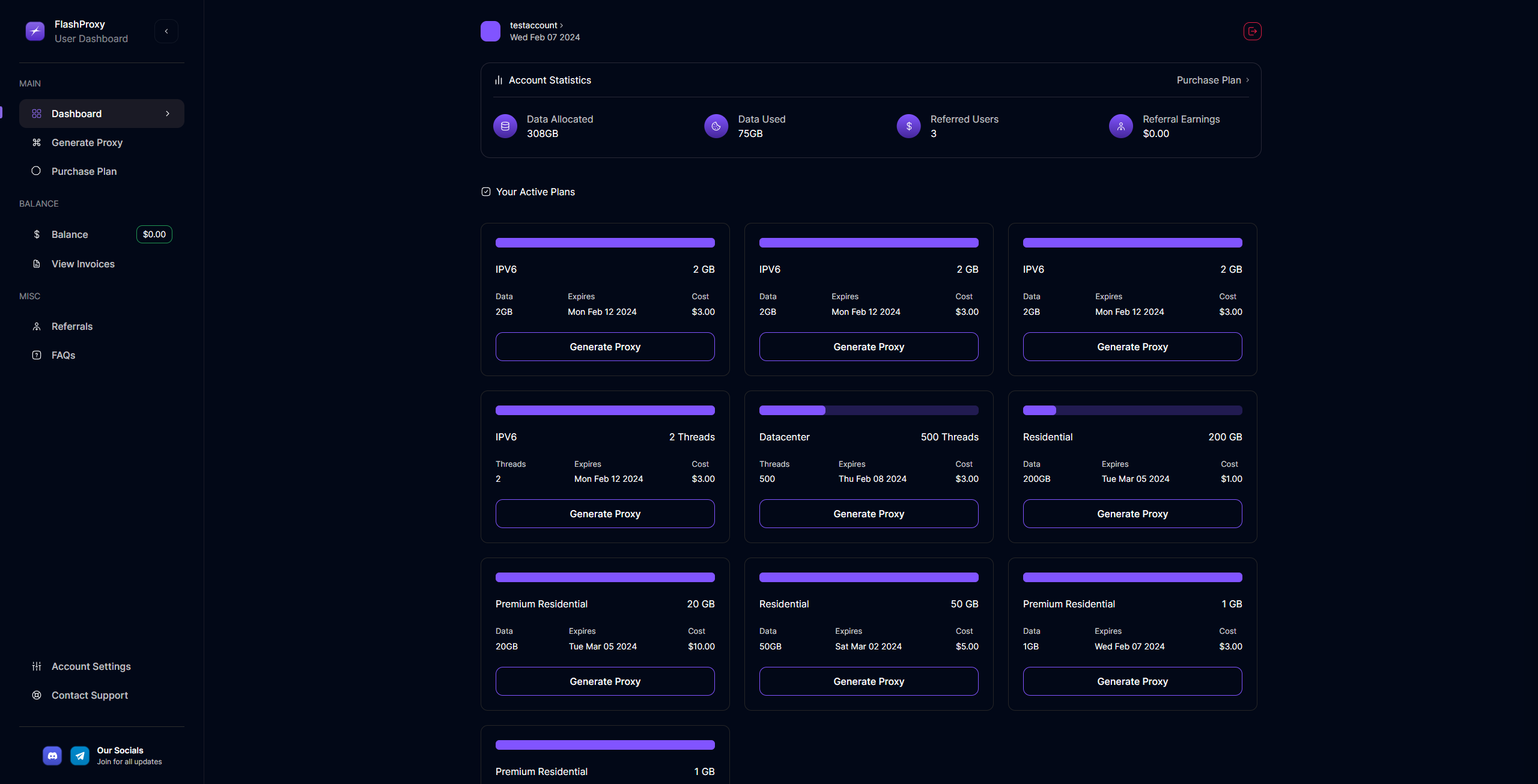Open the testaccount user dropdown
Screen dimensions: 1538x784
[x=536, y=25]
